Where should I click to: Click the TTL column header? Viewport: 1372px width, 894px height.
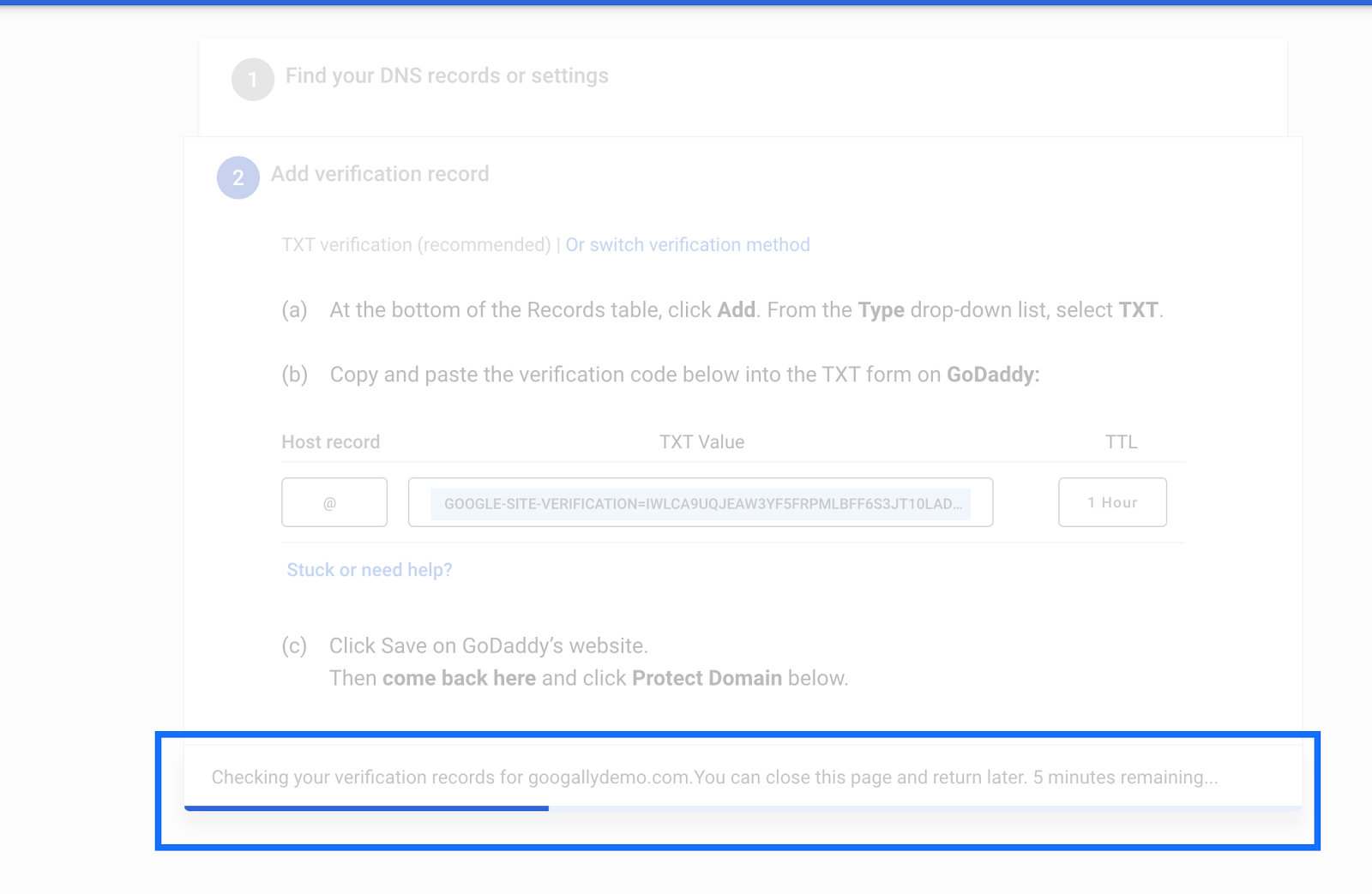coord(1120,442)
